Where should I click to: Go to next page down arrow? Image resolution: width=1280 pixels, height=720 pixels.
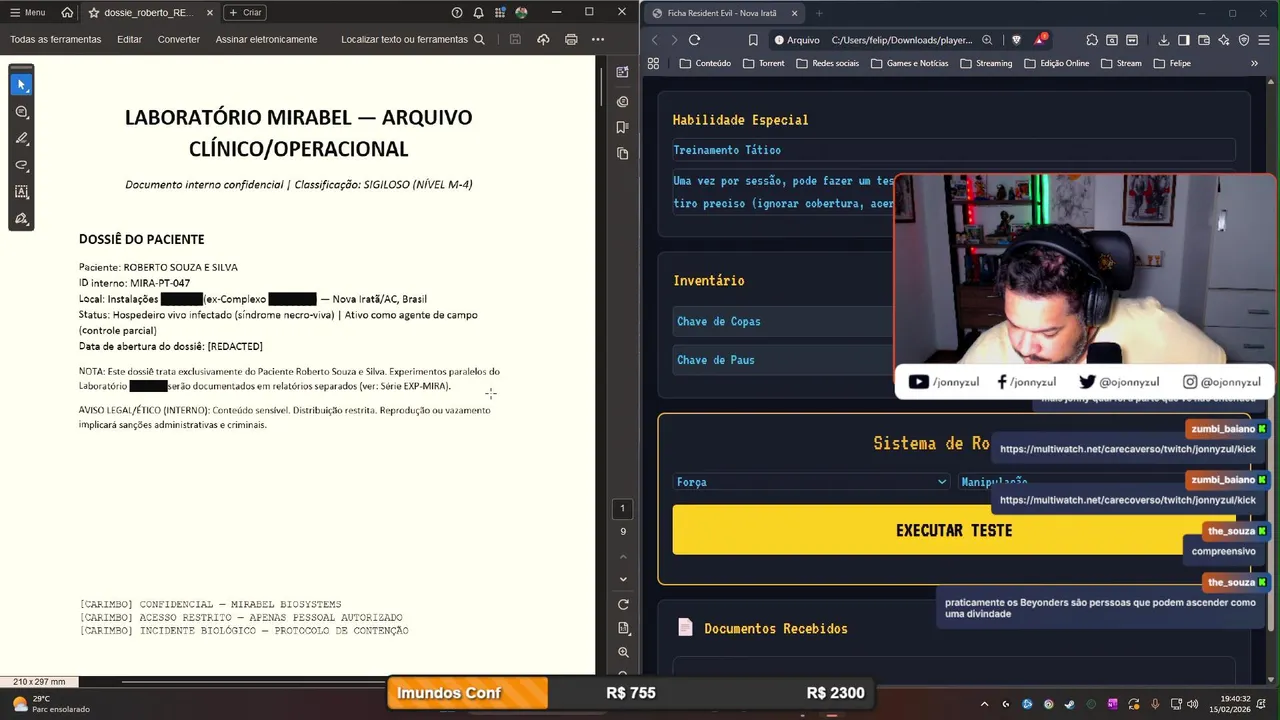pyautogui.click(x=623, y=579)
